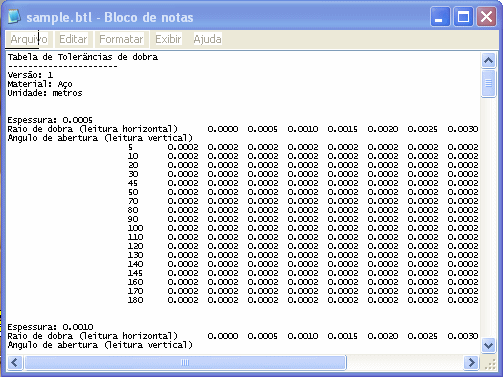Click the window resize grip corner
The height and width of the screenshot is (377, 503).
(x=489, y=363)
